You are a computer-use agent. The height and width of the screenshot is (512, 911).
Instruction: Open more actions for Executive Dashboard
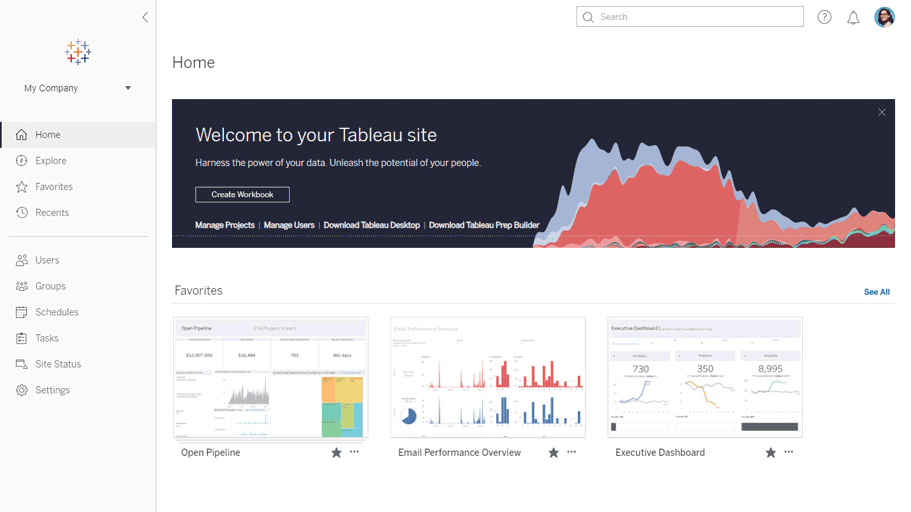click(x=788, y=452)
